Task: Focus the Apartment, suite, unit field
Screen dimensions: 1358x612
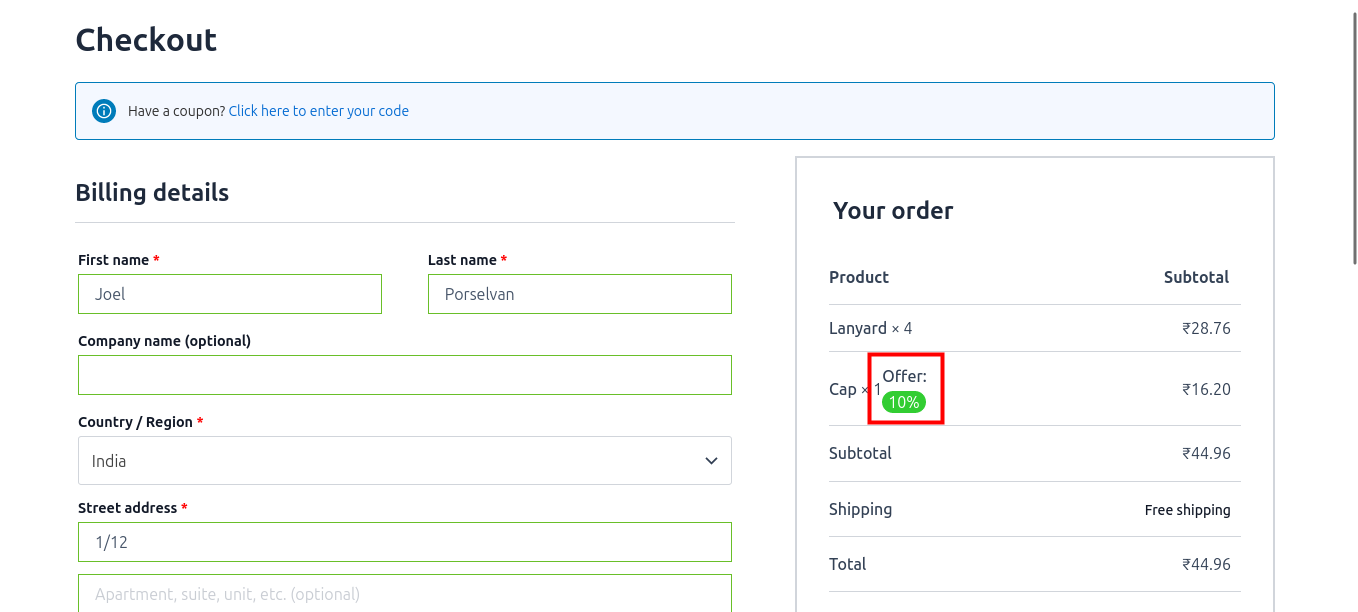Action: coord(404,594)
